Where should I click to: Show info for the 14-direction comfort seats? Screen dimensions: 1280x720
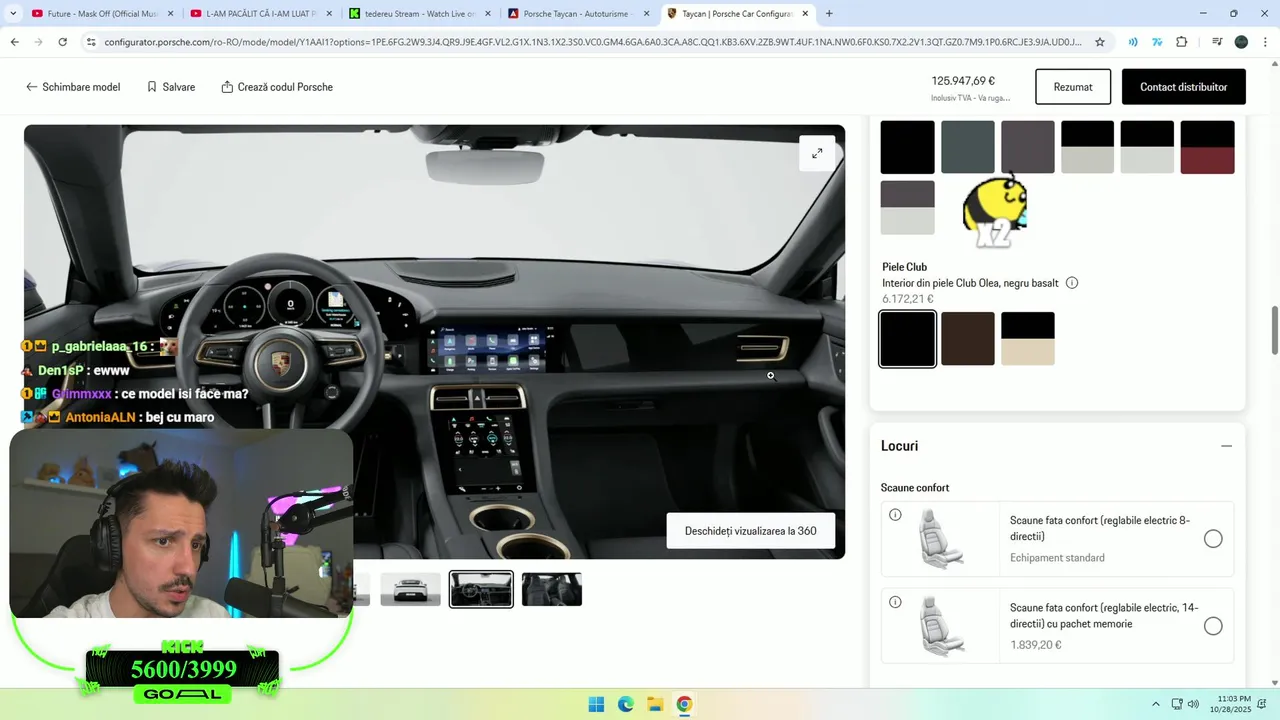coord(895,602)
